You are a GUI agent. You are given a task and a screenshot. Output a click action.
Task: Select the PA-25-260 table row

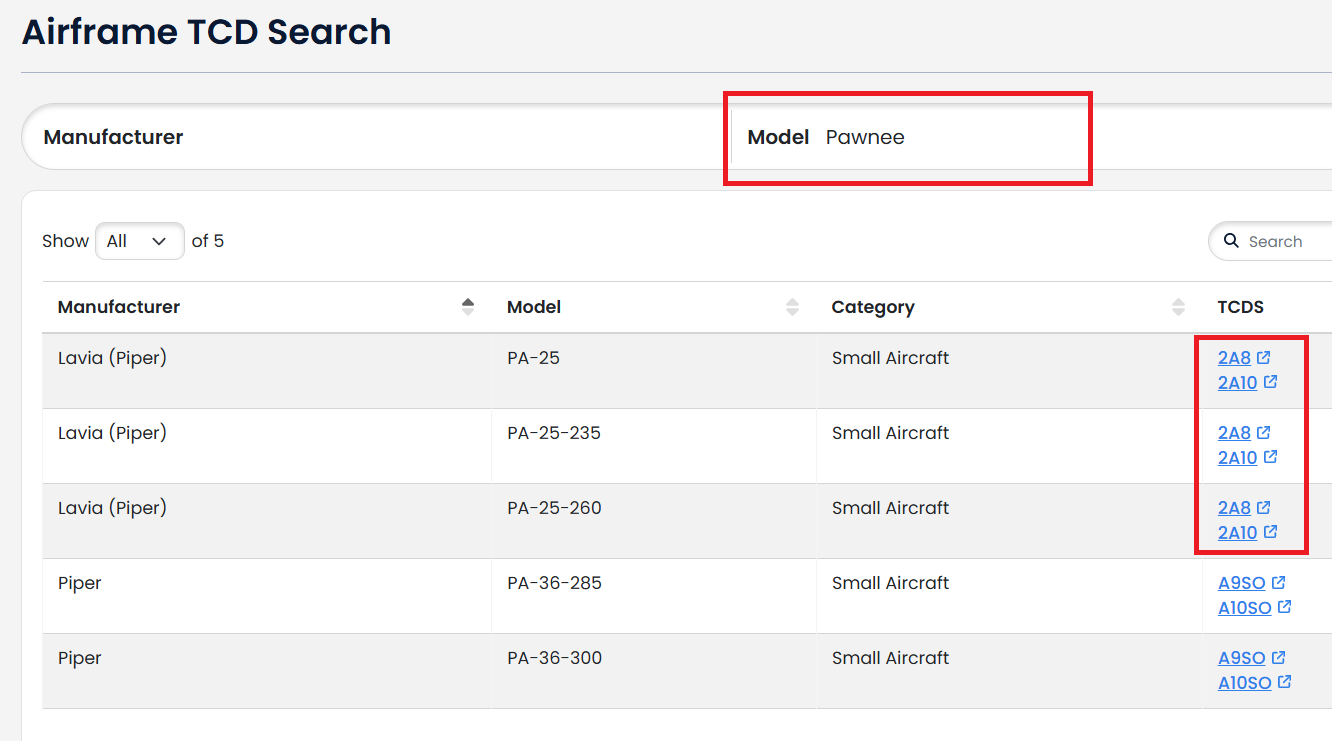(600, 520)
